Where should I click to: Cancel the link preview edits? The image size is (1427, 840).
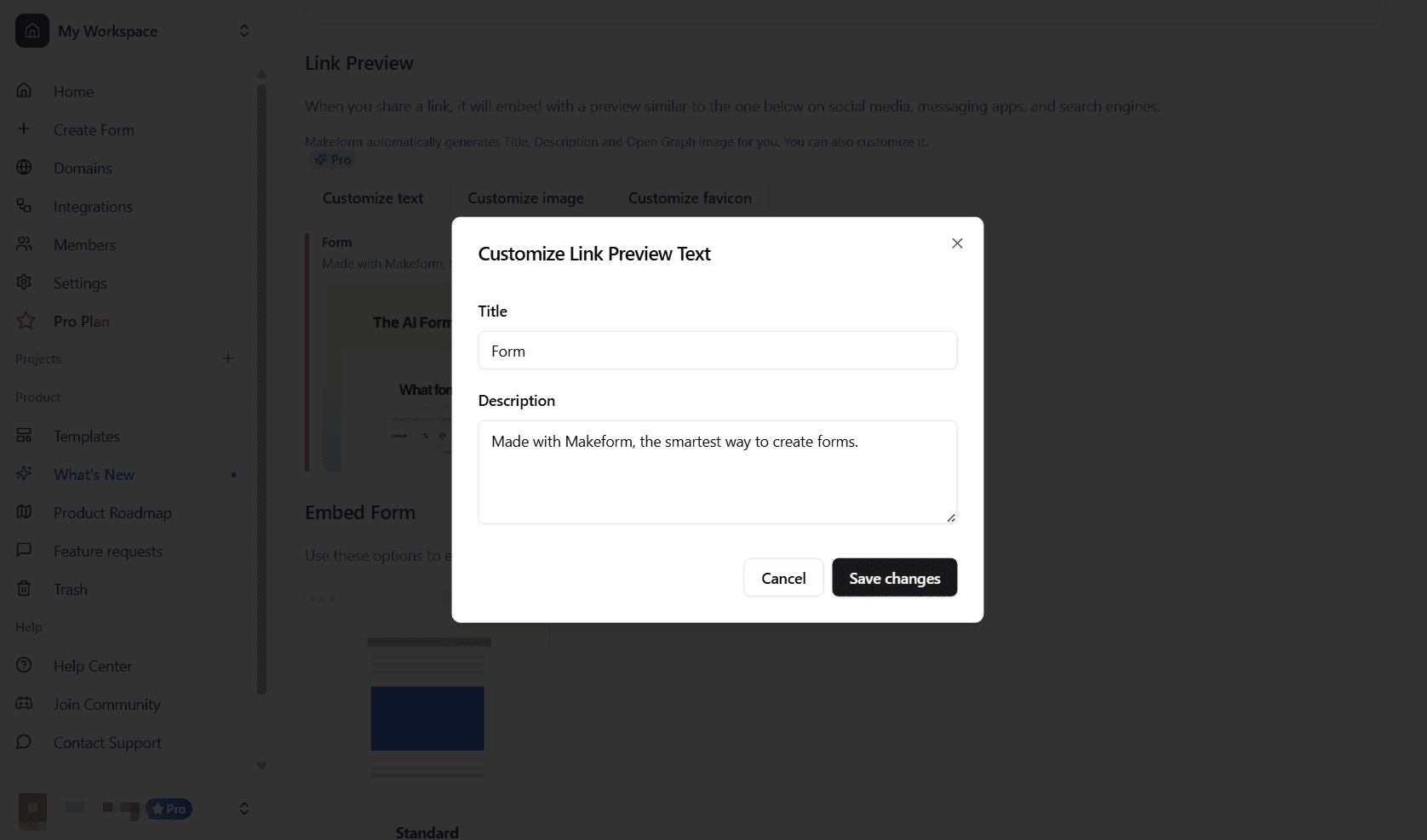[x=782, y=577]
